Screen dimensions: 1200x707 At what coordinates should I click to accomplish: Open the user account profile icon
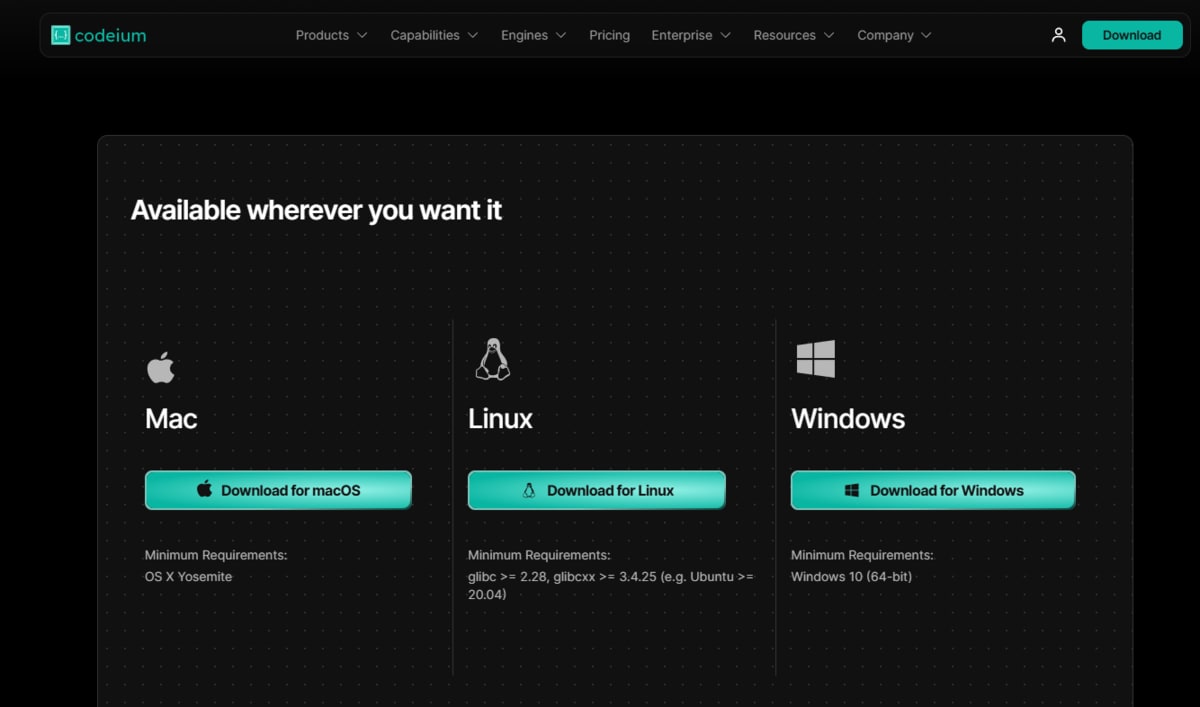1058,35
